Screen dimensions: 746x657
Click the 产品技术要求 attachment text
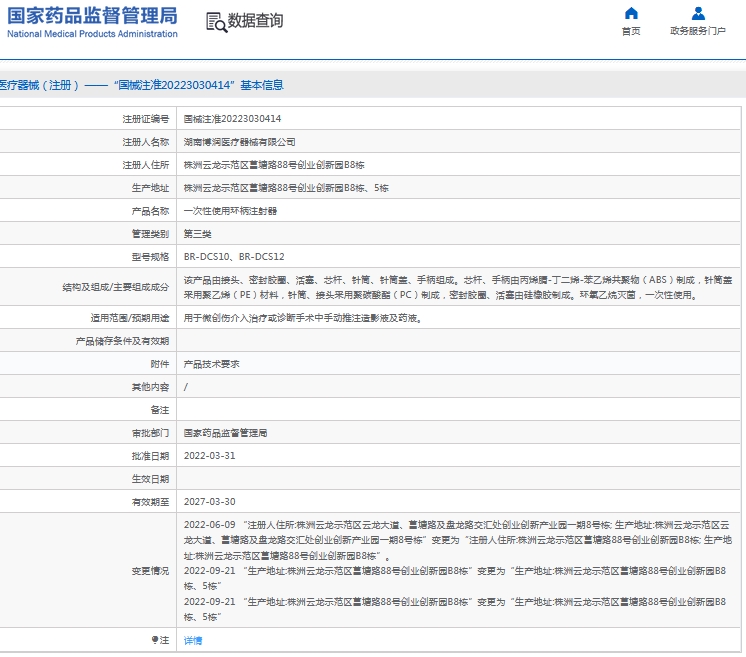pos(212,364)
